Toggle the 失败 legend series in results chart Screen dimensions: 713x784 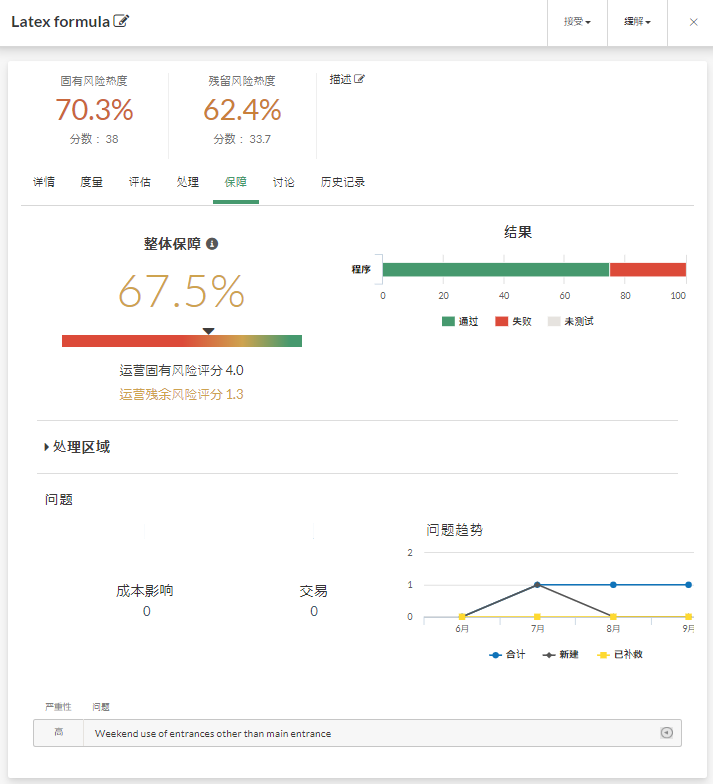[514, 322]
